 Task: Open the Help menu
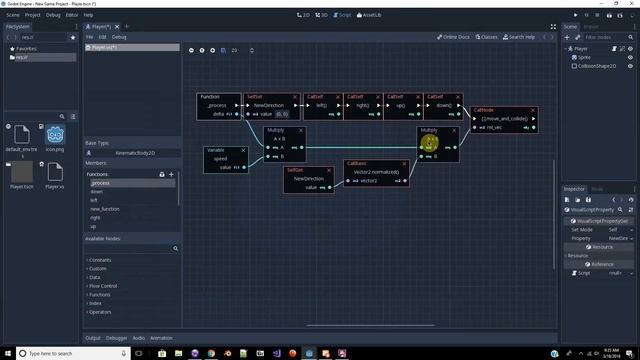[x=89, y=15]
